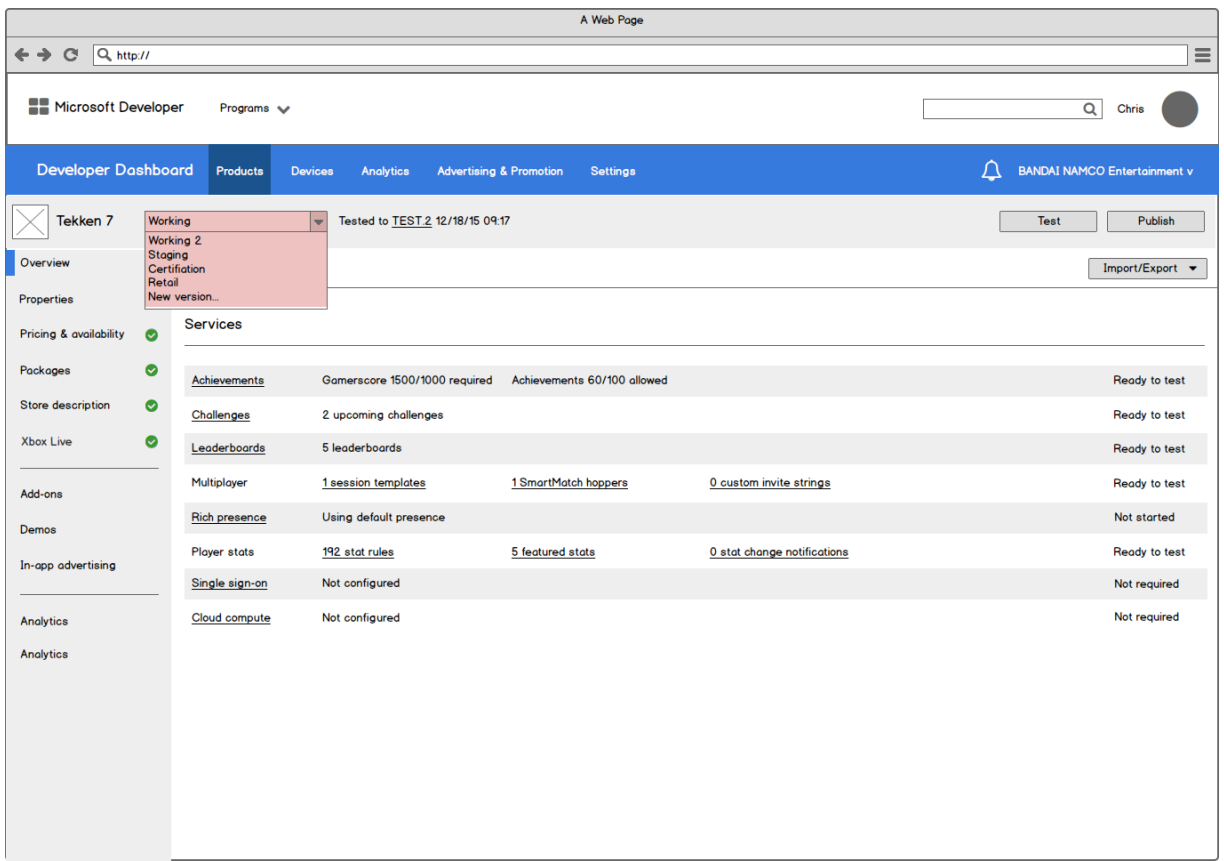Open Xbox Live in sidebar
Image resolution: width=1224 pixels, height=861 pixels.
[x=47, y=441]
